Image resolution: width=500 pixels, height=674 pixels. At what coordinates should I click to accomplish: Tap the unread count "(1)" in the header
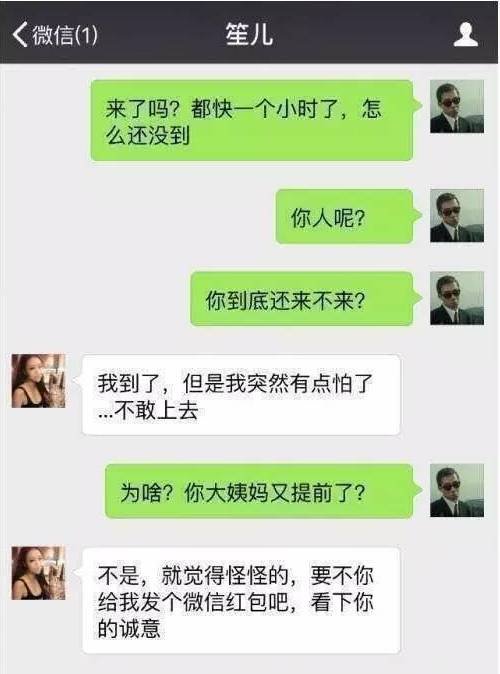coord(86,35)
